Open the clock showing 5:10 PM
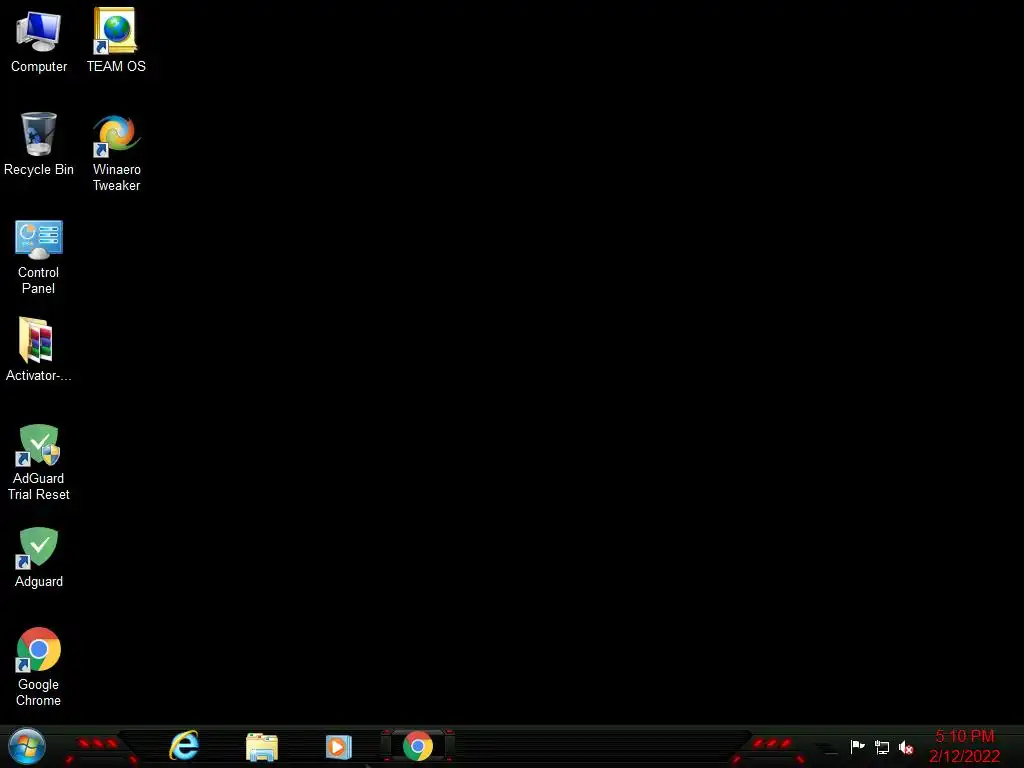The height and width of the screenshot is (768, 1024). [x=965, y=736]
